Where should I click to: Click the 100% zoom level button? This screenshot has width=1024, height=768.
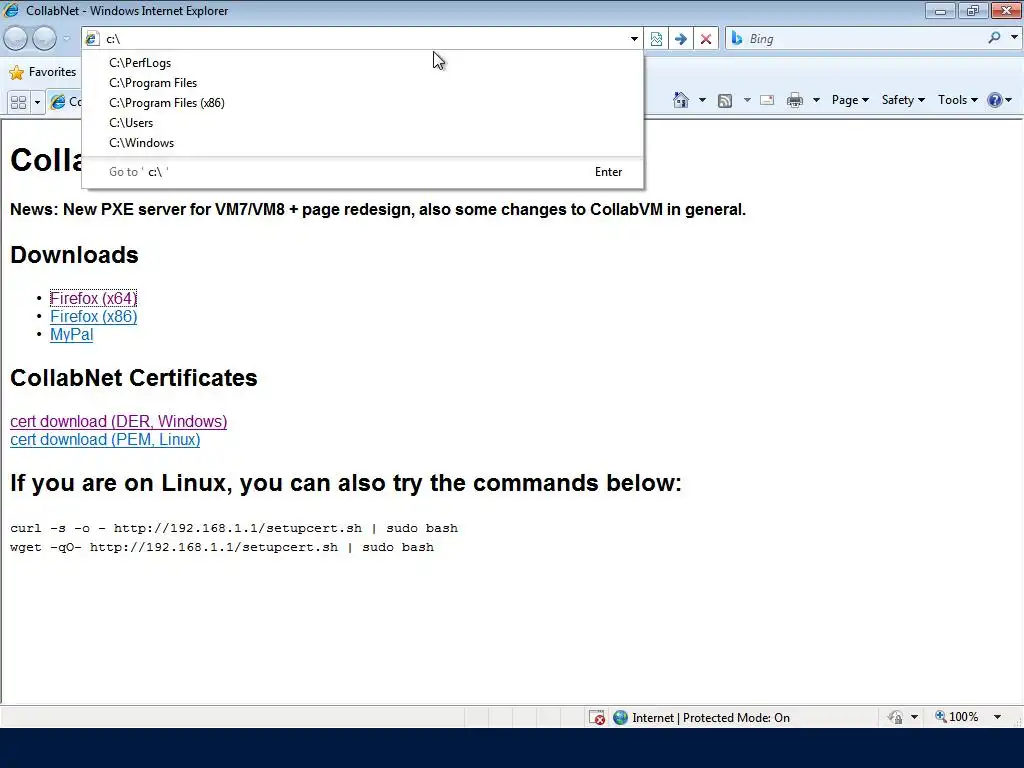(x=957, y=717)
